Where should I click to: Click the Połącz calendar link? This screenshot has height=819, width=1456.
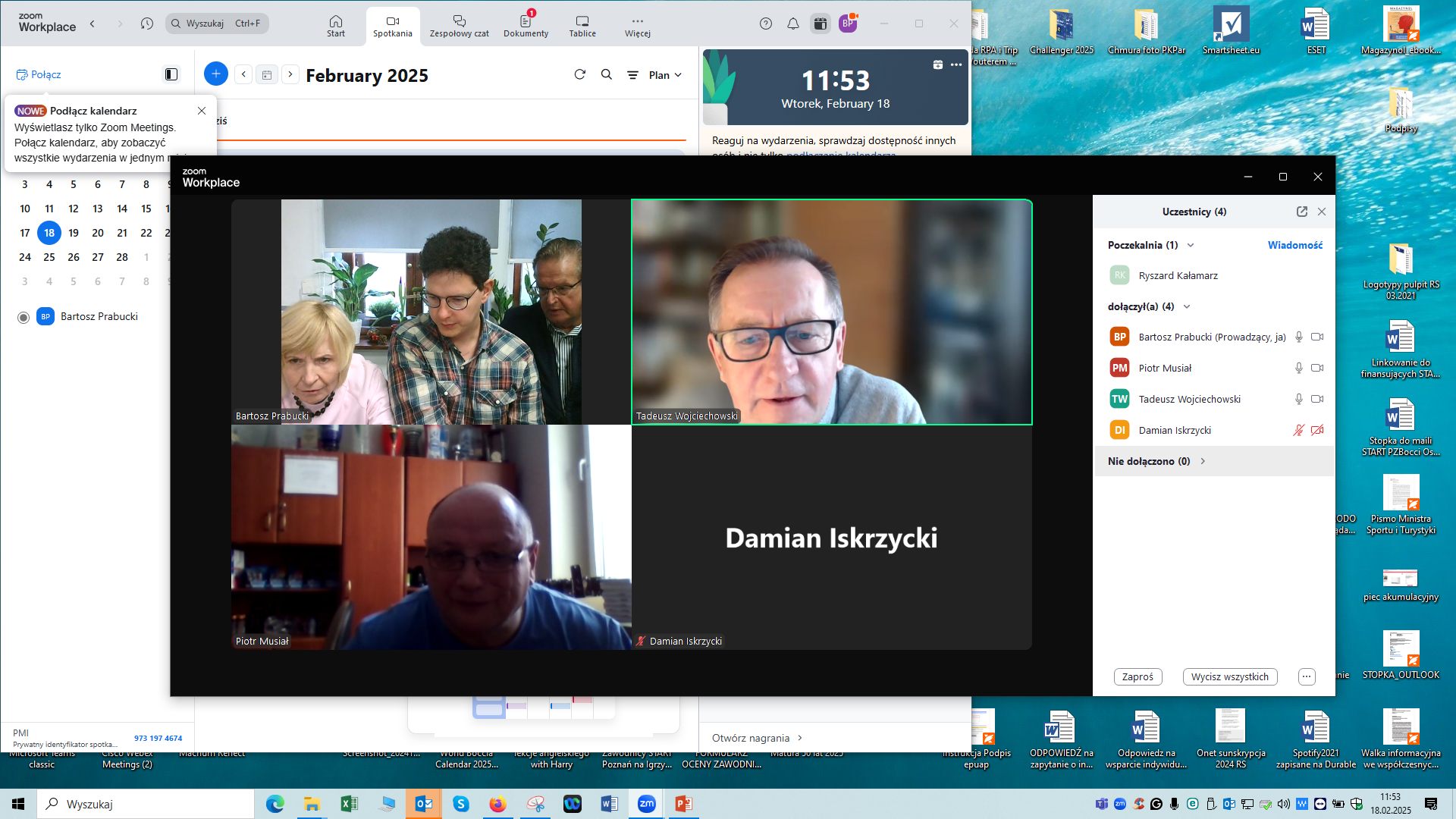pos(39,74)
